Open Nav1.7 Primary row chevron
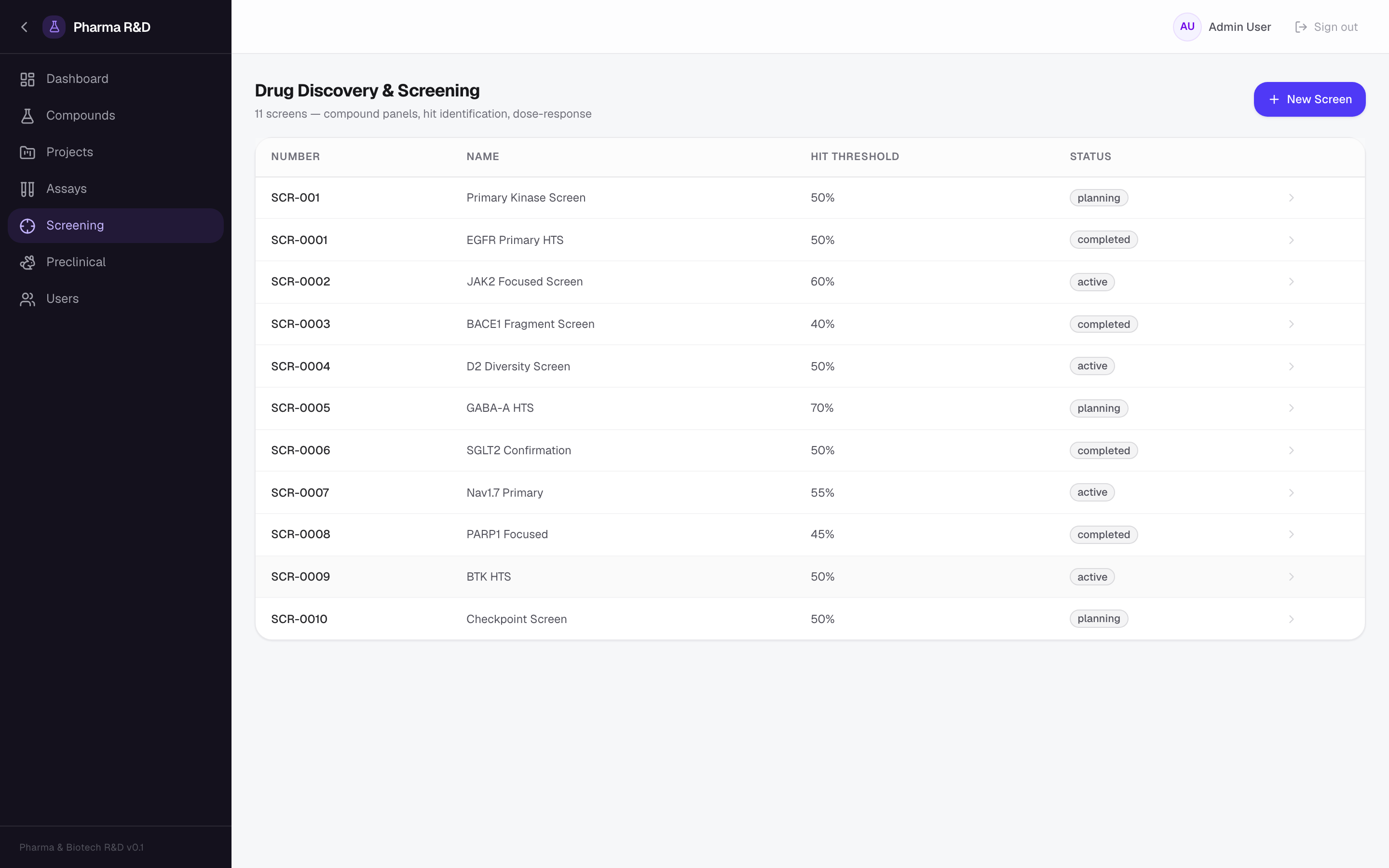Viewport: 1389px width, 868px height. click(1291, 492)
